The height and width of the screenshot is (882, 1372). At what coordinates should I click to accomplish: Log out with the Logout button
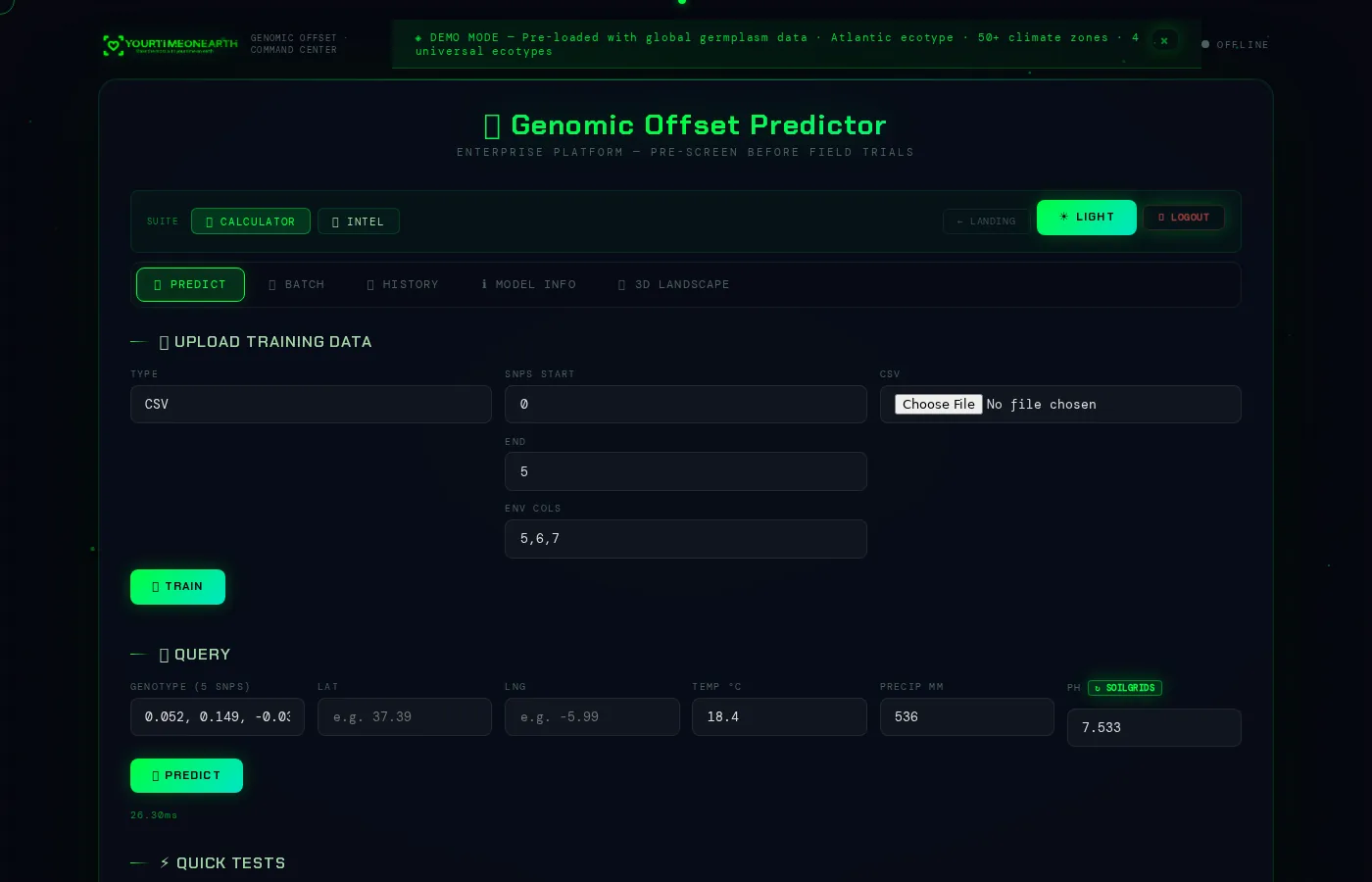(1184, 218)
